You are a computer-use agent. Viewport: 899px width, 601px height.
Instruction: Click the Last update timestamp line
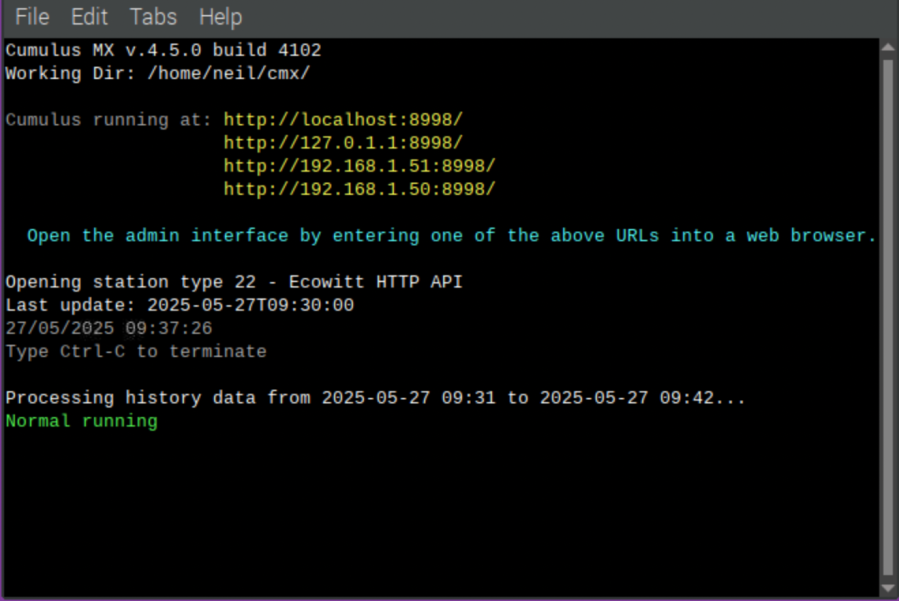click(x=178, y=305)
